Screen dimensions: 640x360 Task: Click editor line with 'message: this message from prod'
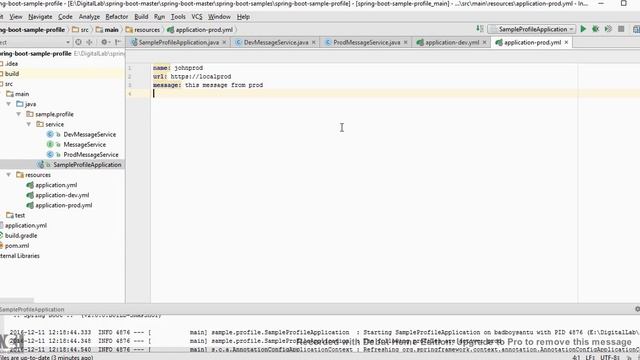point(208,85)
